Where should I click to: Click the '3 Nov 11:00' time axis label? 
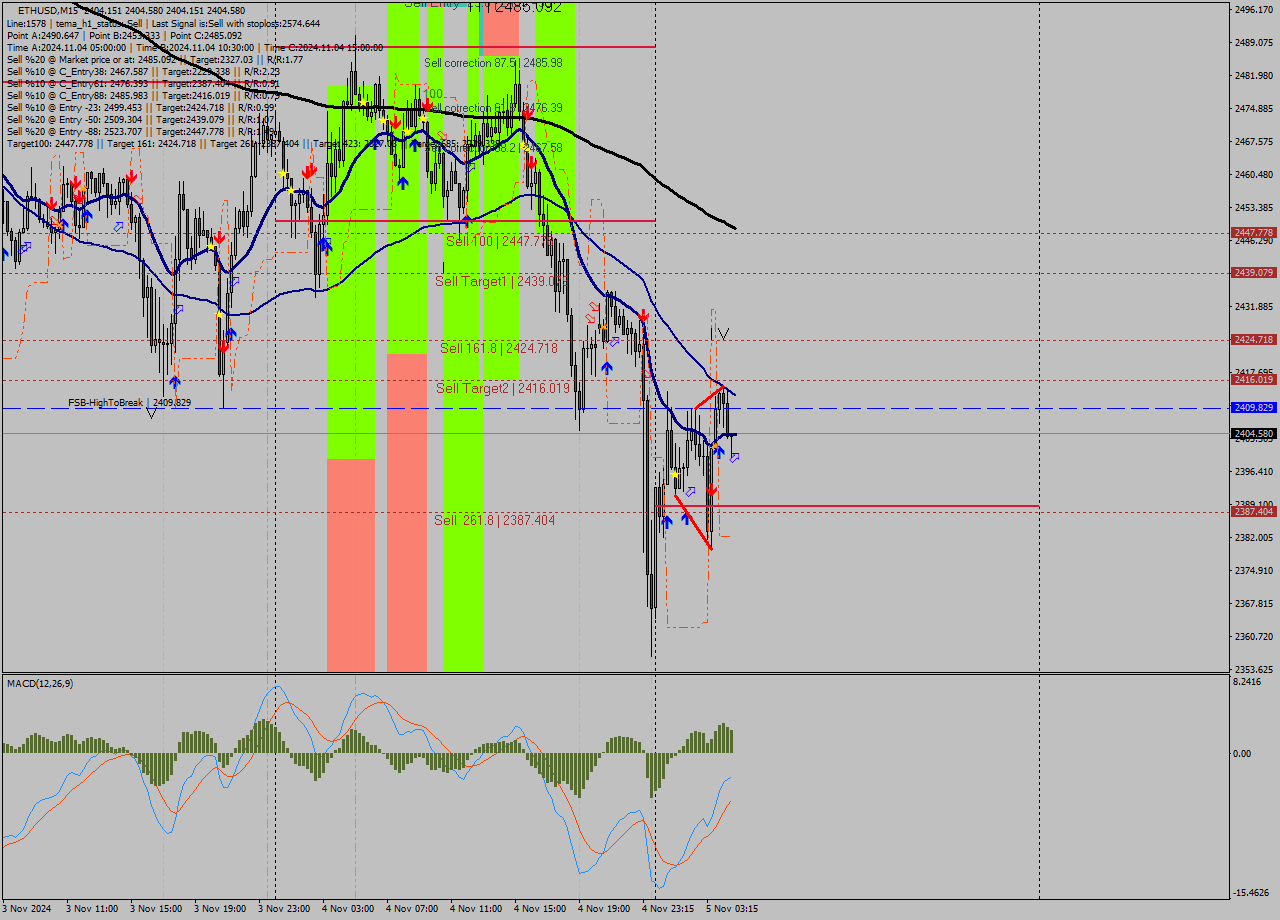(92, 909)
